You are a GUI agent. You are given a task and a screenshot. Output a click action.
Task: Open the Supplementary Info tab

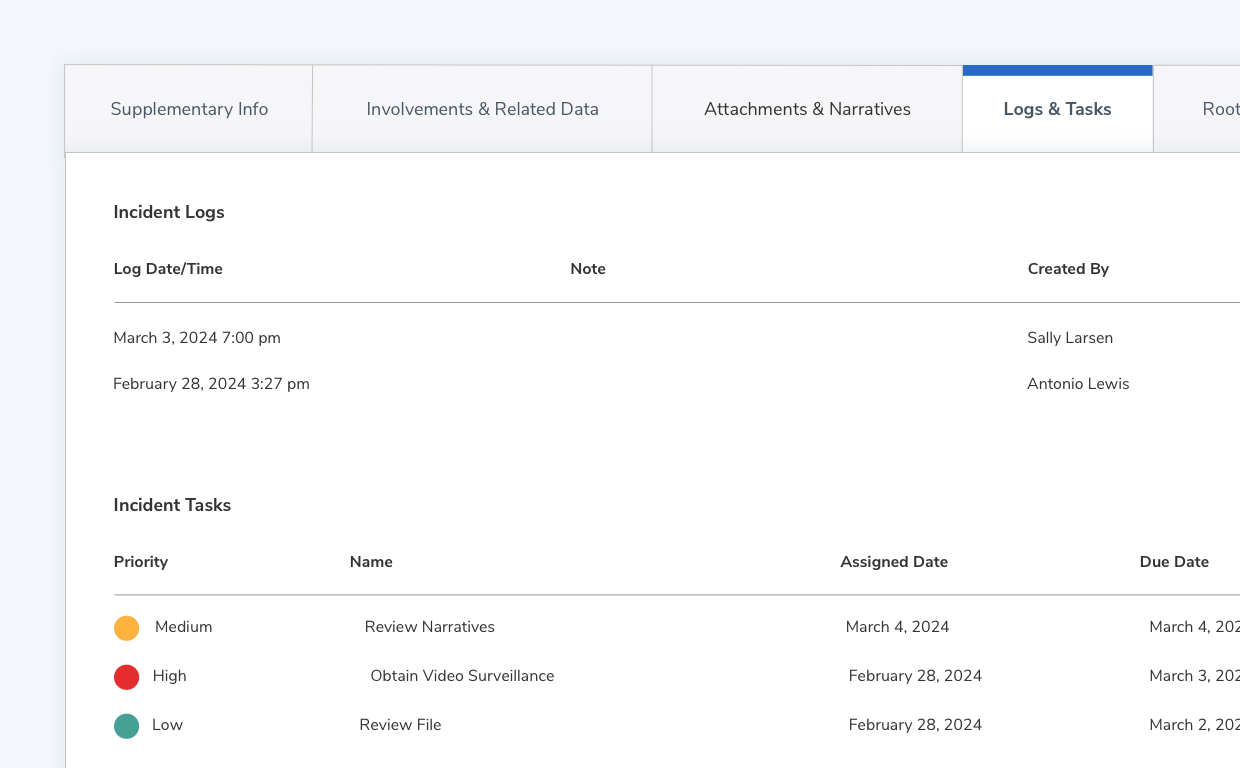click(189, 109)
